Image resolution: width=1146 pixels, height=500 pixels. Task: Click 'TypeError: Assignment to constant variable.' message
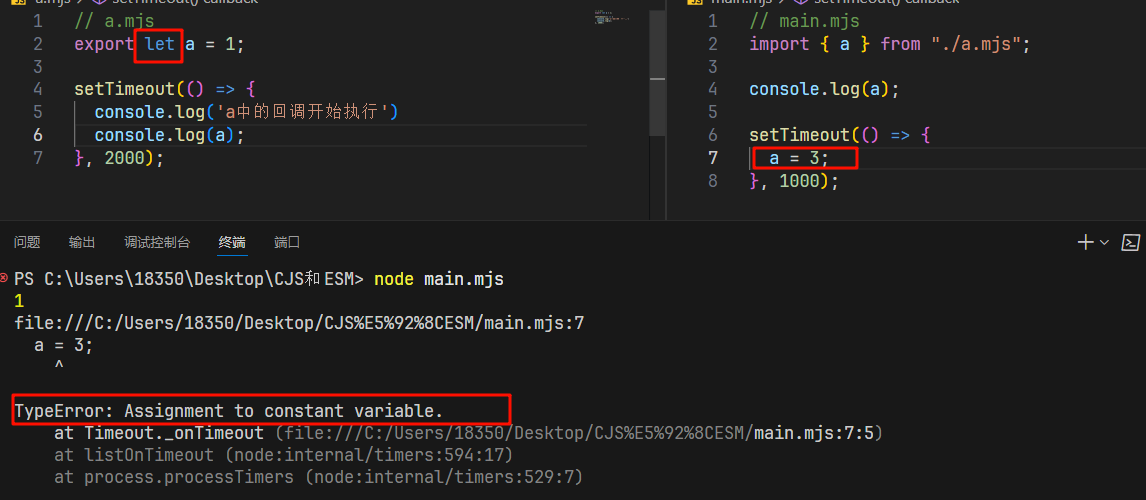229,411
